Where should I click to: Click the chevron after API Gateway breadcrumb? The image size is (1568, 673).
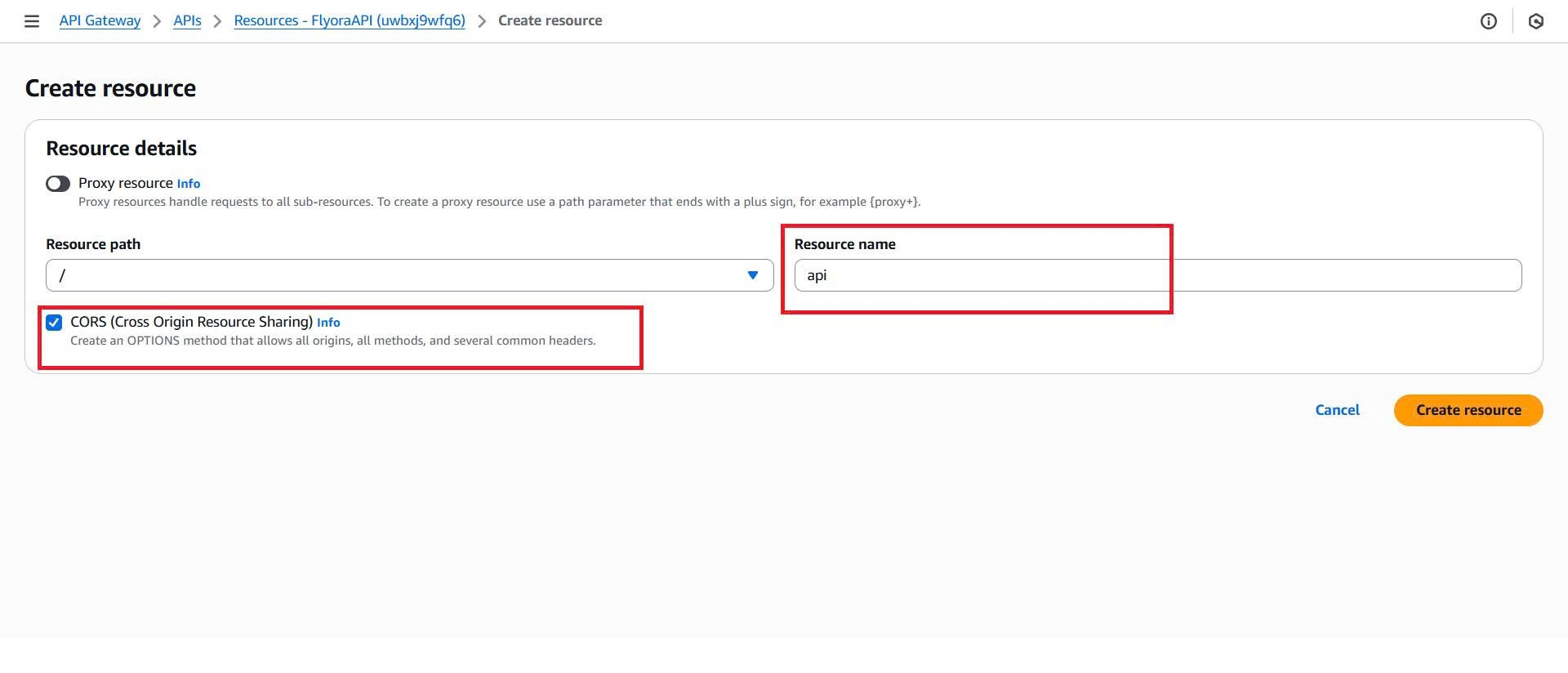[157, 21]
